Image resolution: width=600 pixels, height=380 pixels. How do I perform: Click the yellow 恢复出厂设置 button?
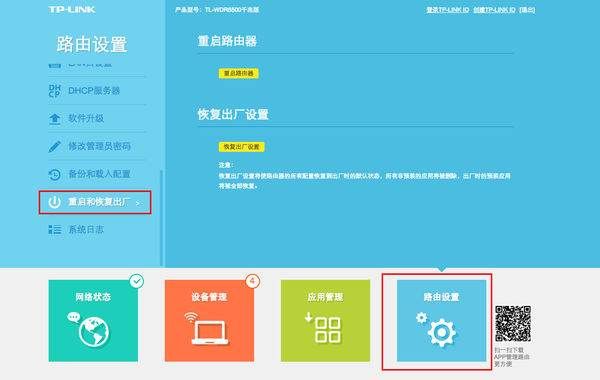[x=241, y=147]
